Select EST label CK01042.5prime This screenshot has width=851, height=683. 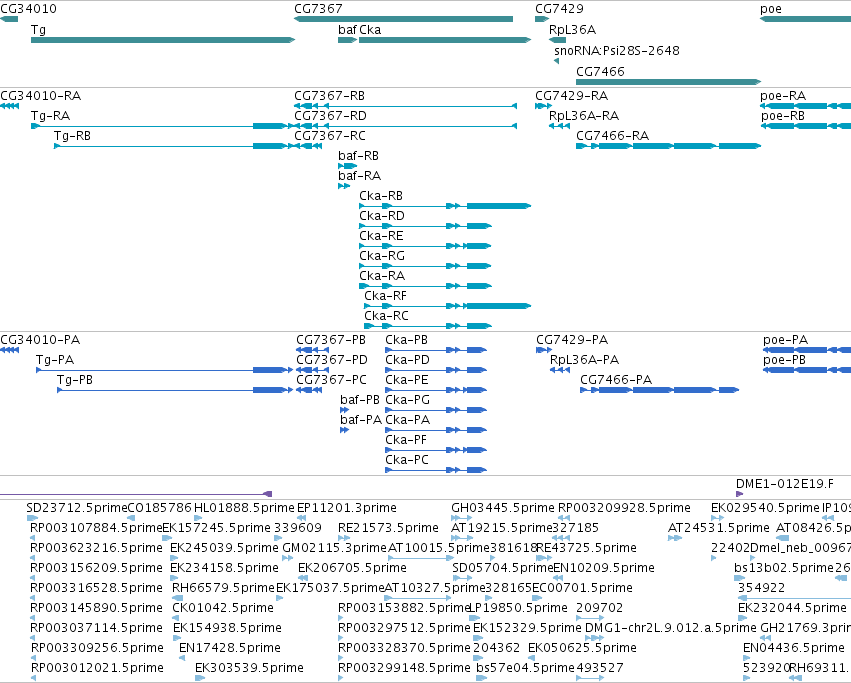click(223, 608)
